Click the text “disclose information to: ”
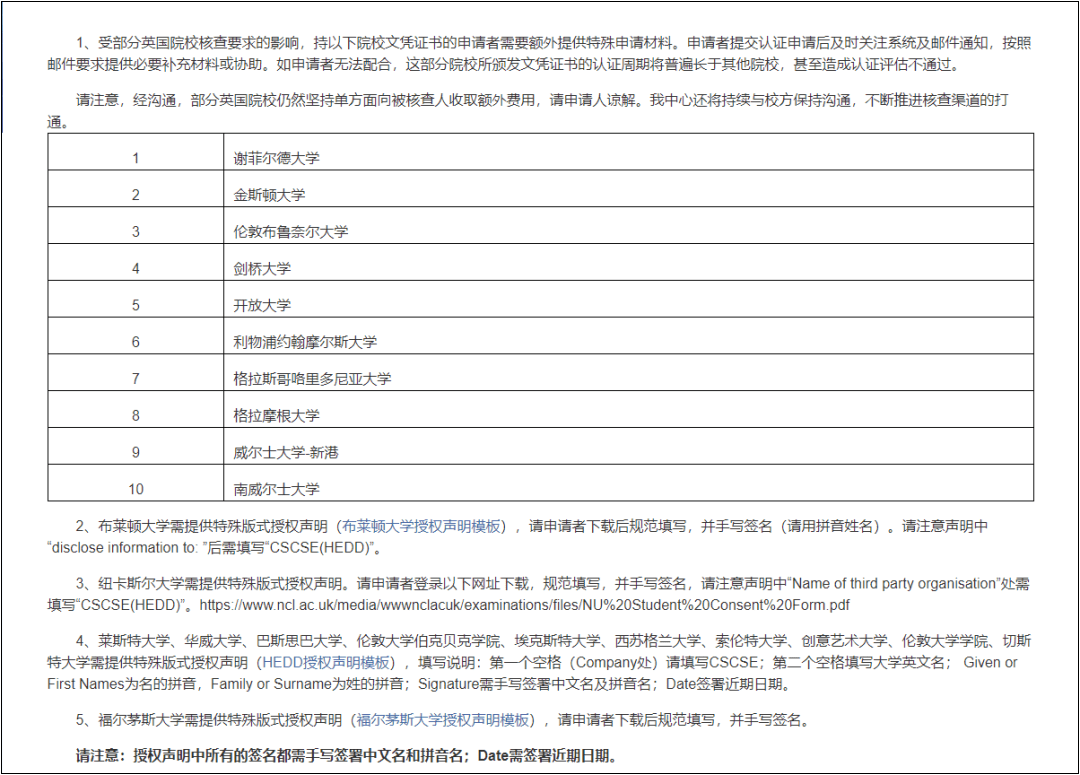Screen dimensions: 1080x775 click(x=128, y=548)
